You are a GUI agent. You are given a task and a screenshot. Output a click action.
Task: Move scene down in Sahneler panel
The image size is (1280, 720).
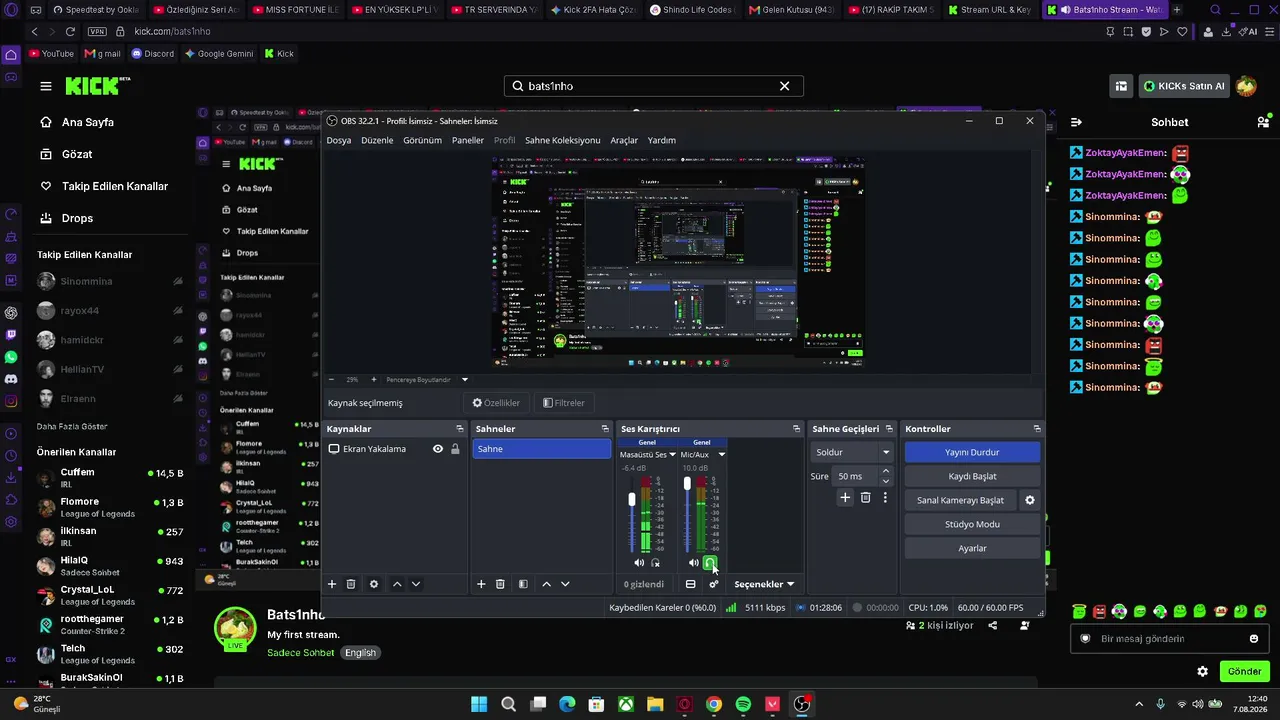[565, 584]
